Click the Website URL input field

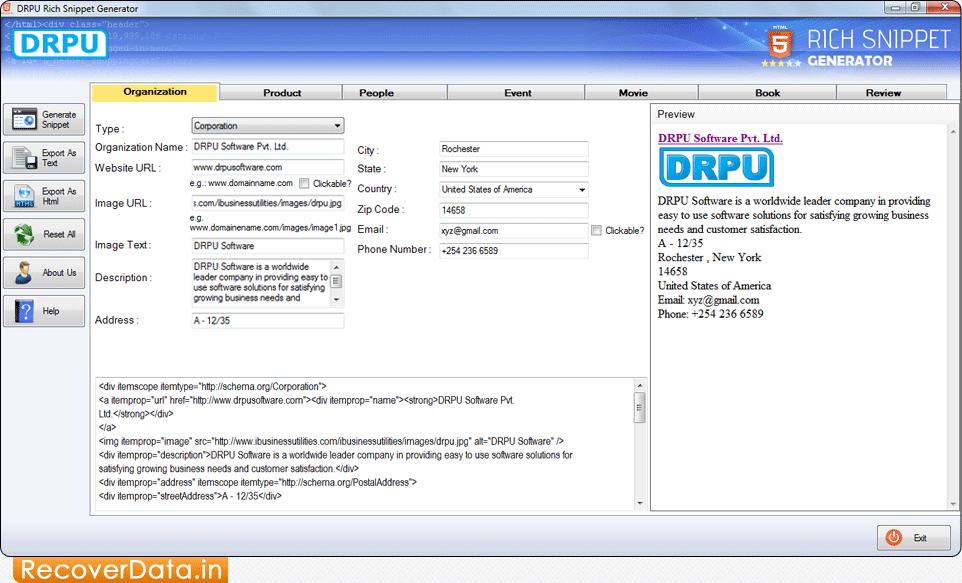point(267,168)
